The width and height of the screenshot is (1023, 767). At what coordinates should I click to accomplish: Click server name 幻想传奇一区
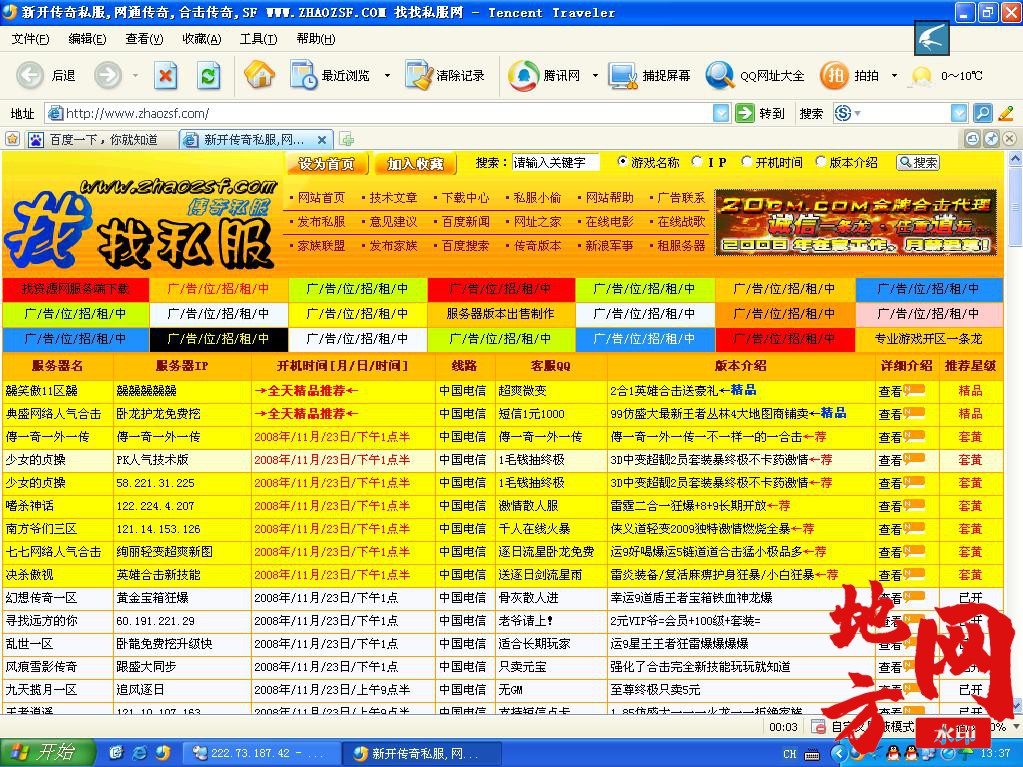pos(41,598)
